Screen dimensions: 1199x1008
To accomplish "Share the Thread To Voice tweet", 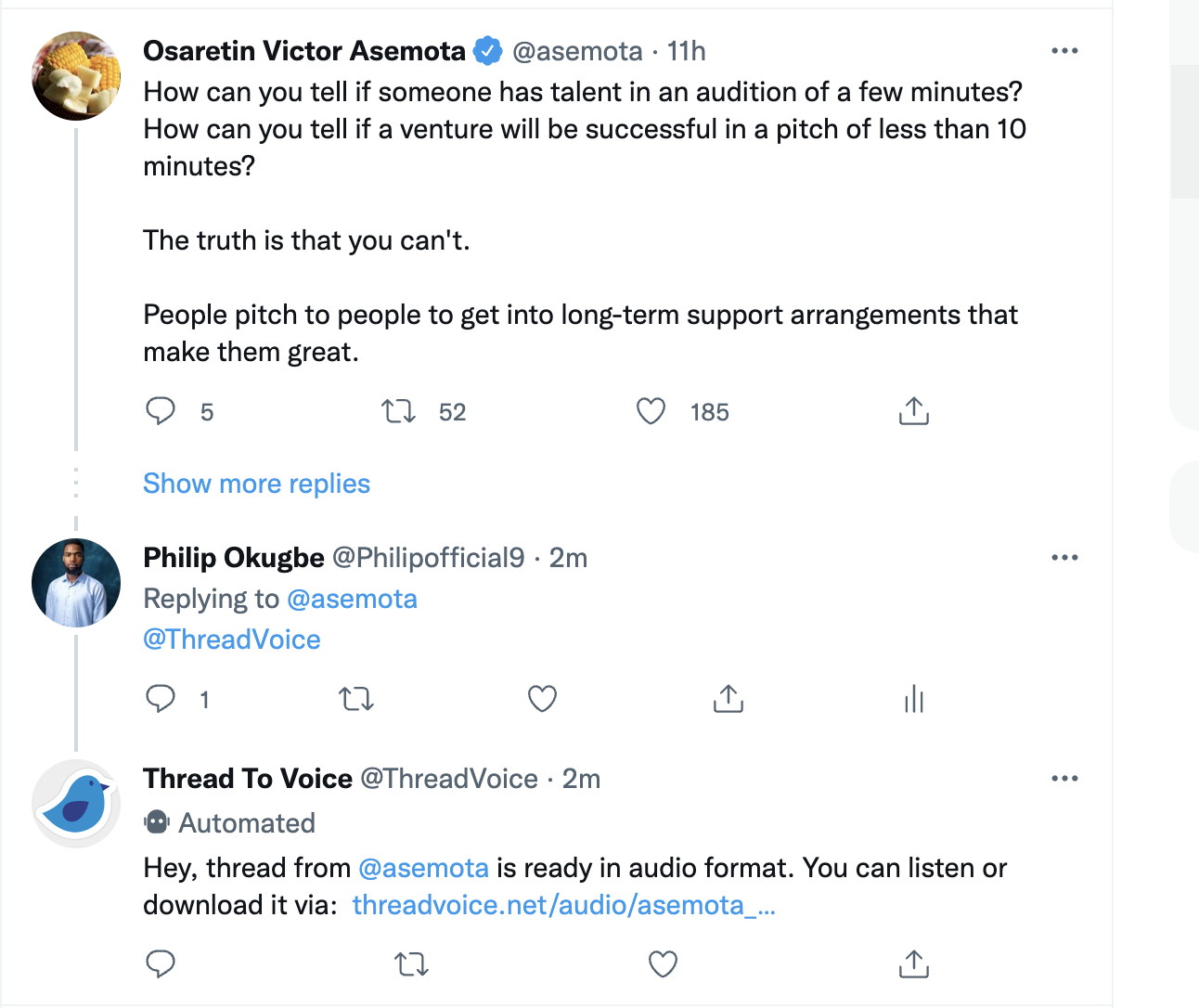I will pos(914,964).
